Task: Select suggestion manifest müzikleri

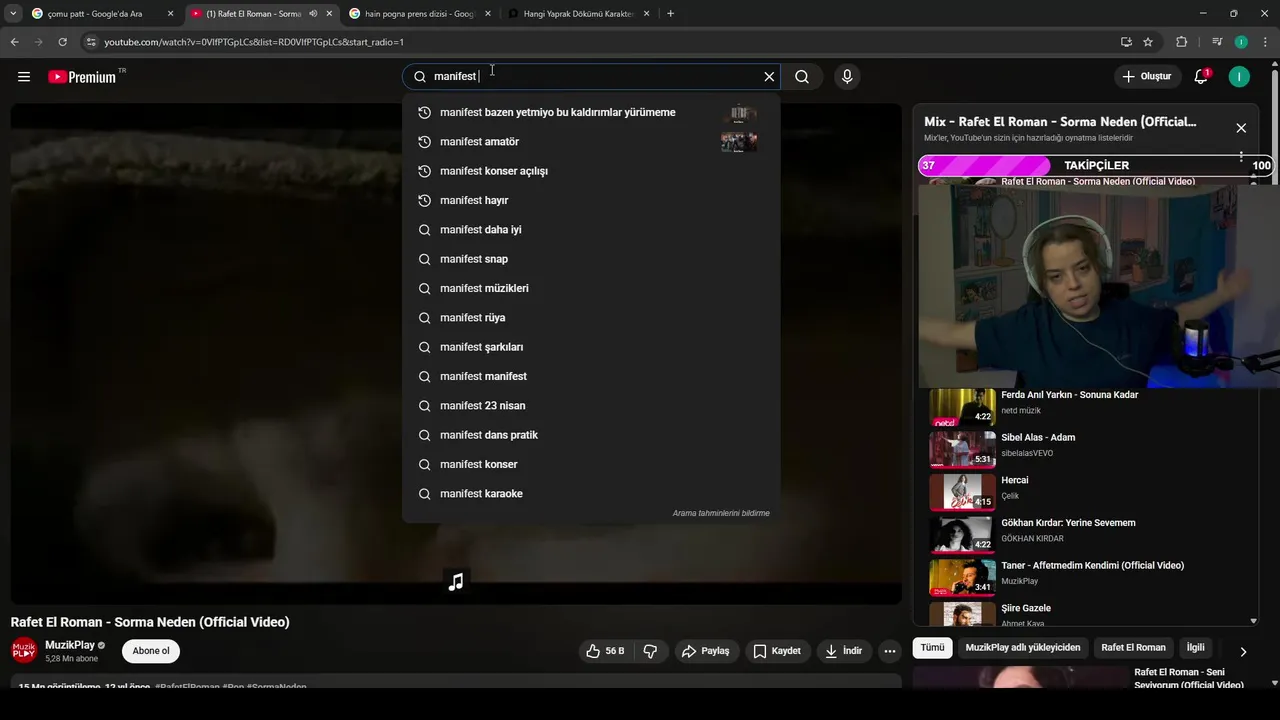Action: pos(591,288)
